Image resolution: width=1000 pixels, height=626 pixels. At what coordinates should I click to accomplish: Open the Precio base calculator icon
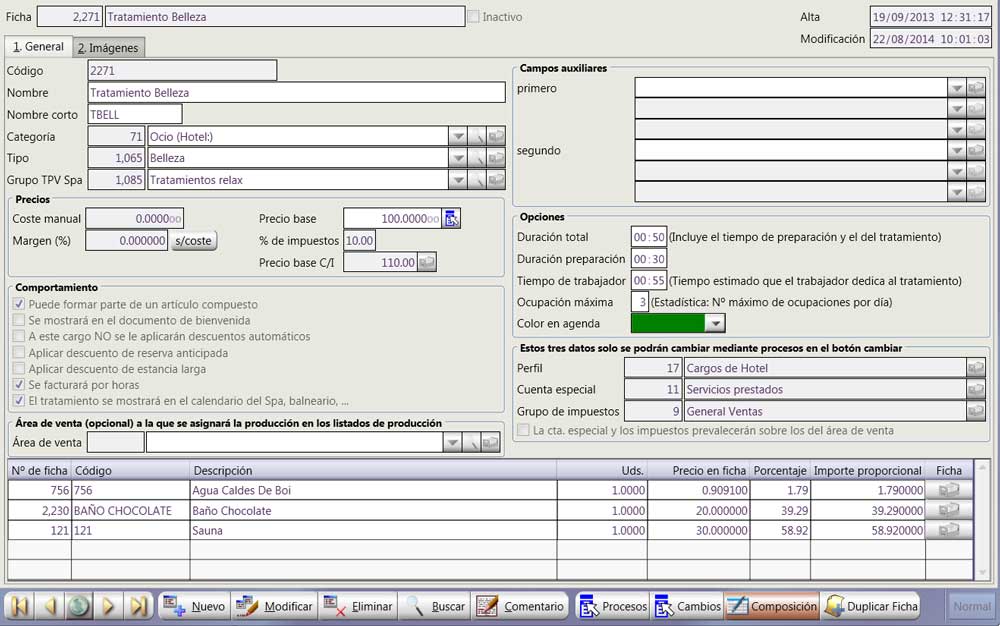[x=452, y=219]
